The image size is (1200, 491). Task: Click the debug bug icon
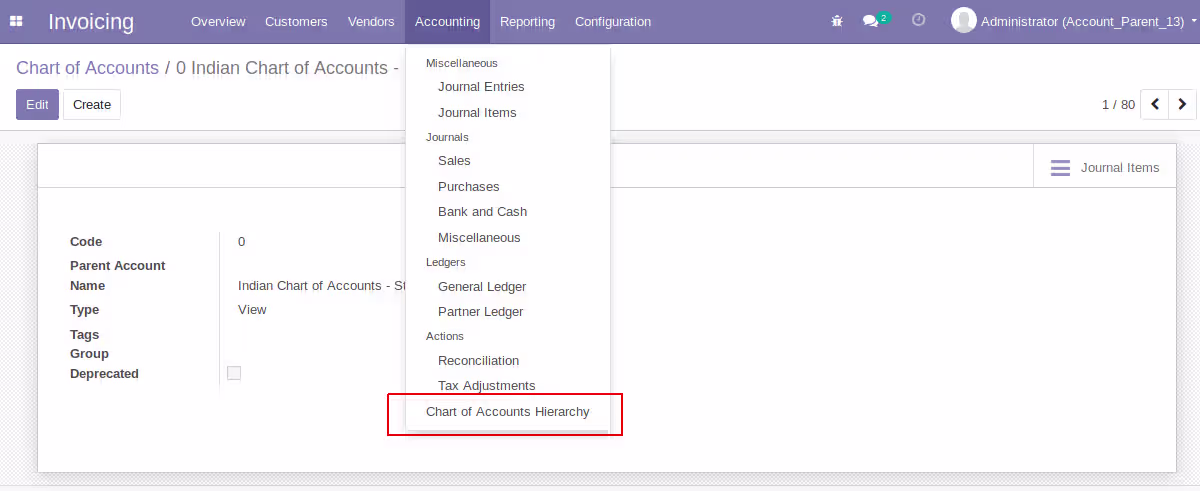tap(837, 21)
